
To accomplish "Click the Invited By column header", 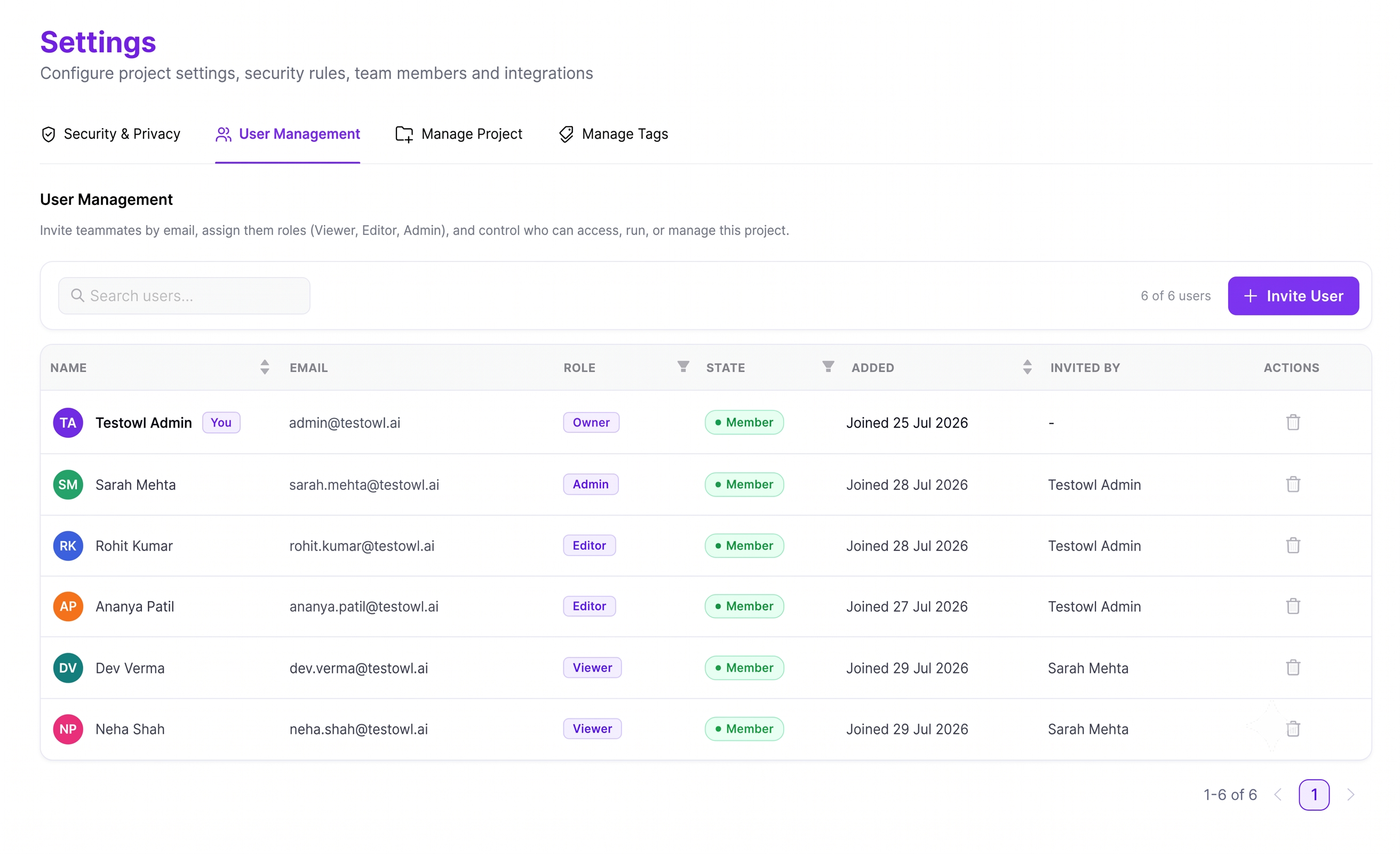I will point(1085,368).
